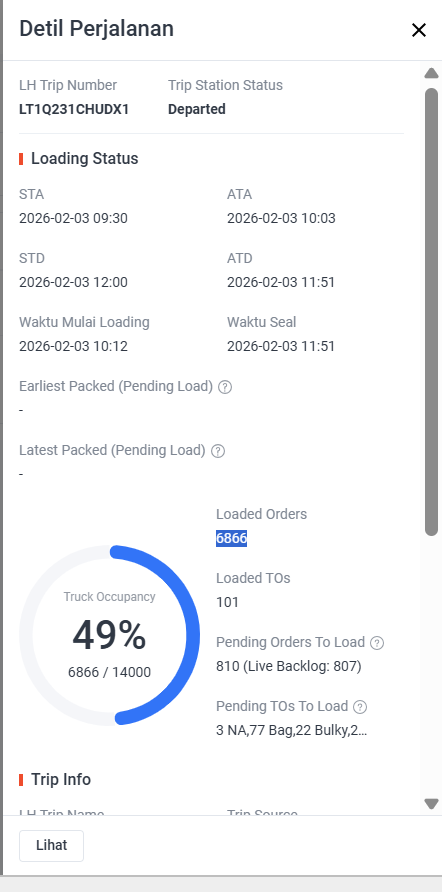
Task: Select the highlighted Loaded Orders value 6866
Action: click(232, 538)
